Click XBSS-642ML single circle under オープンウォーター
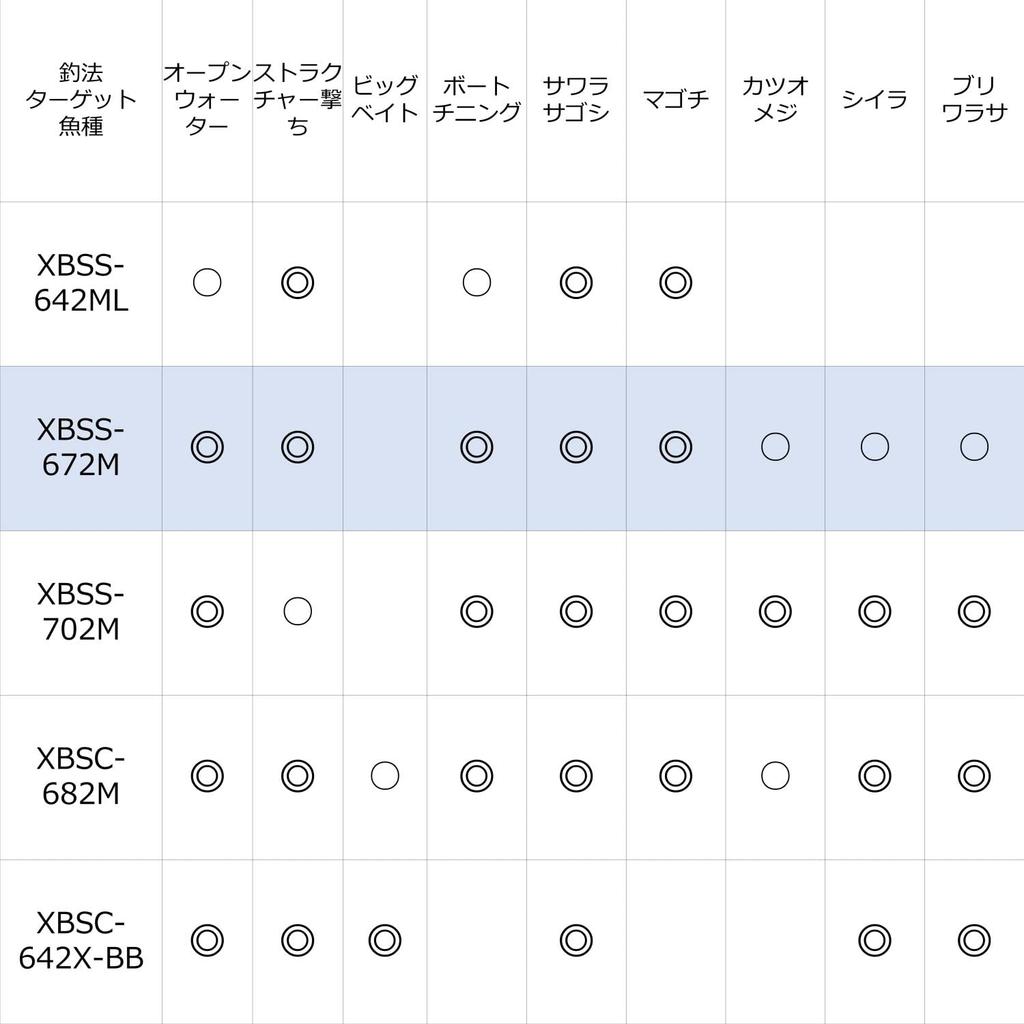Image resolution: width=1024 pixels, height=1024 pixels. click(207, 284)
